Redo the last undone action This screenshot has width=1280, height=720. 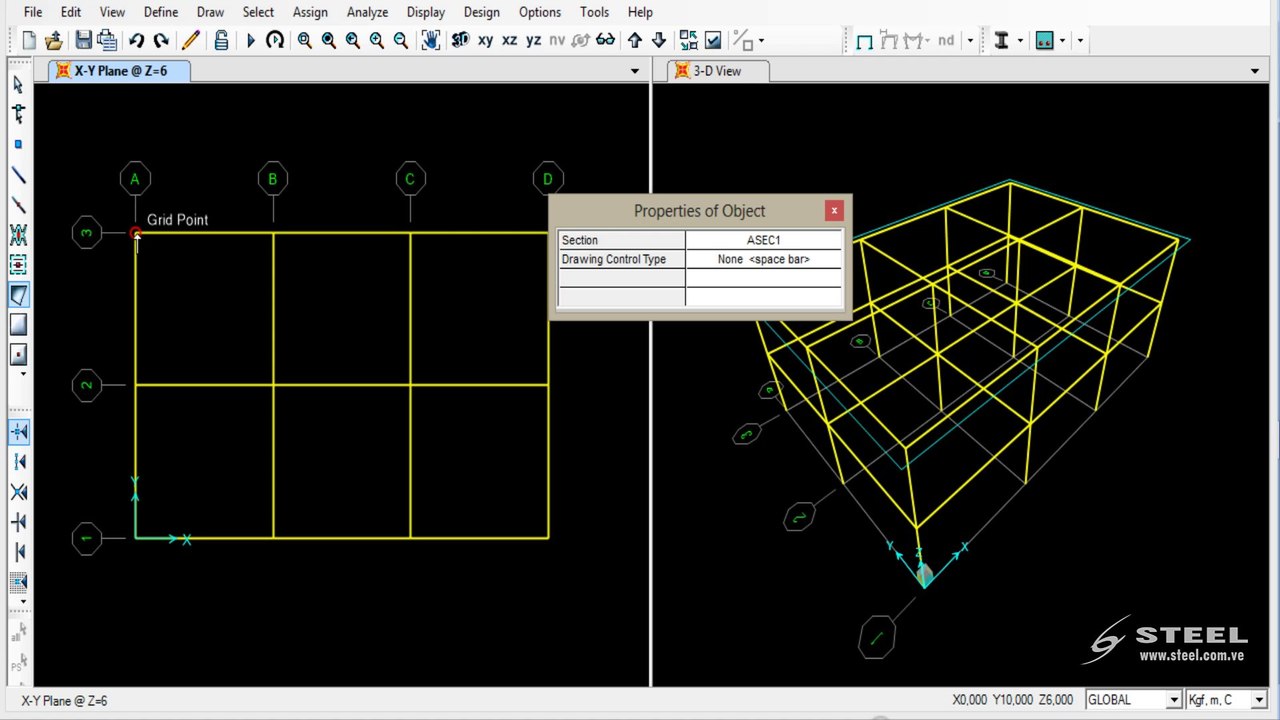tap(161, 41)
